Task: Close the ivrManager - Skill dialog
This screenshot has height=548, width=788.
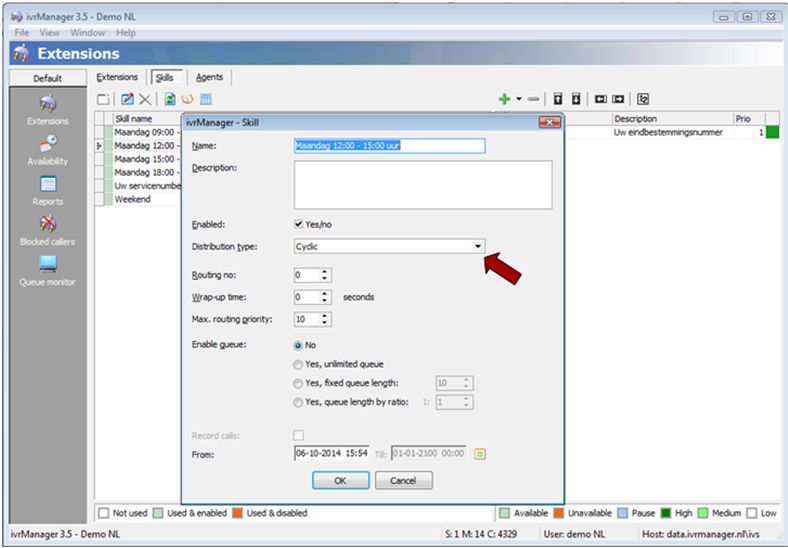Action: [549, 122]
